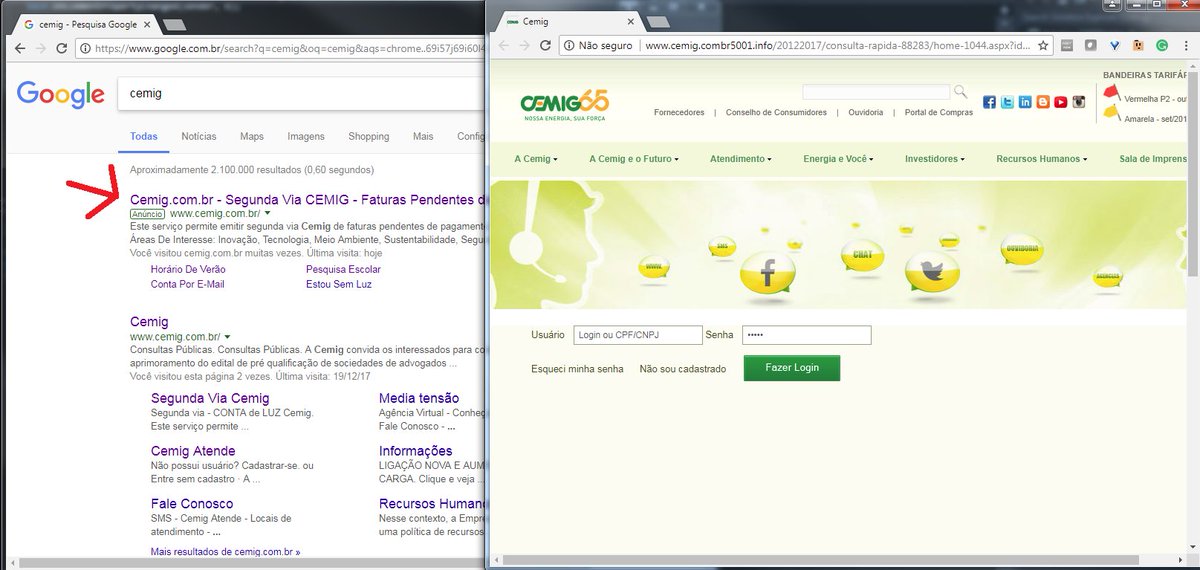Expand the 'Atendimento' menu
The width and height of the screenshot is (1200, 570).
[x=741, y=159]
